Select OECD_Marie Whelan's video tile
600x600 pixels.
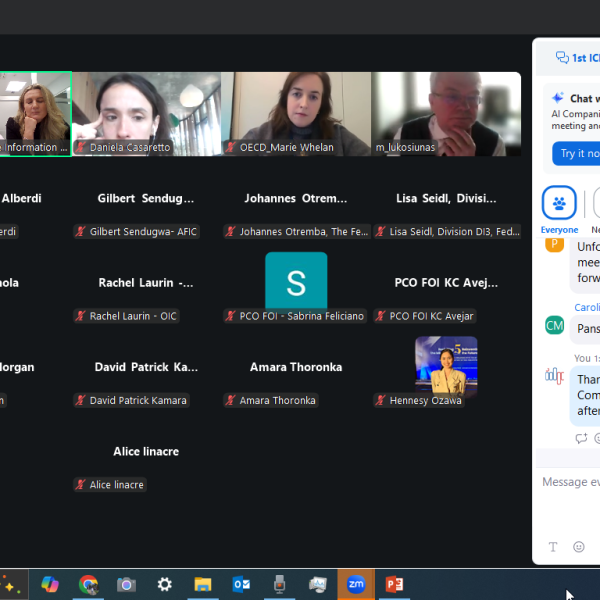[x=296, y=113]
